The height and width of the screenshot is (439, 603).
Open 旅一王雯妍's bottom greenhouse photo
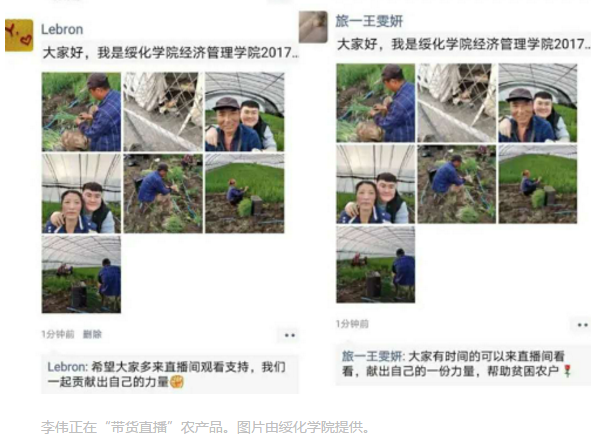pyautogui.click(x=375, y=264)
